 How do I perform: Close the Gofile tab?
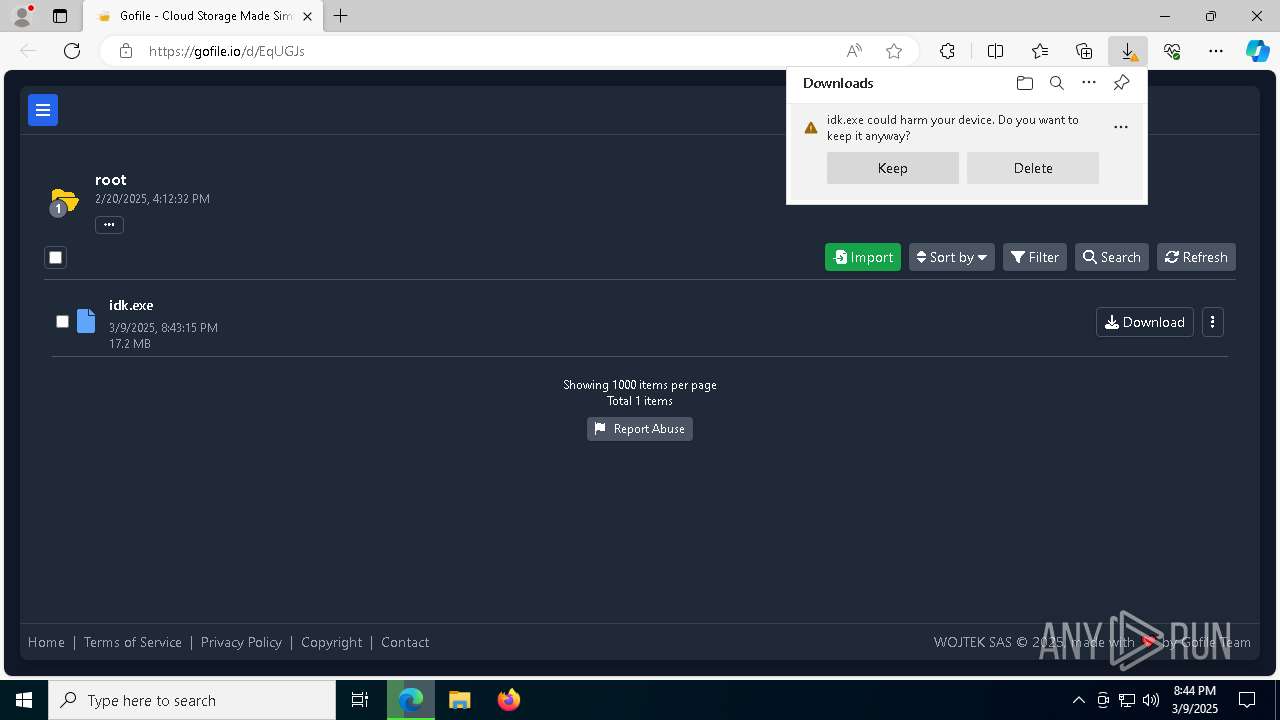coord(308,16)
